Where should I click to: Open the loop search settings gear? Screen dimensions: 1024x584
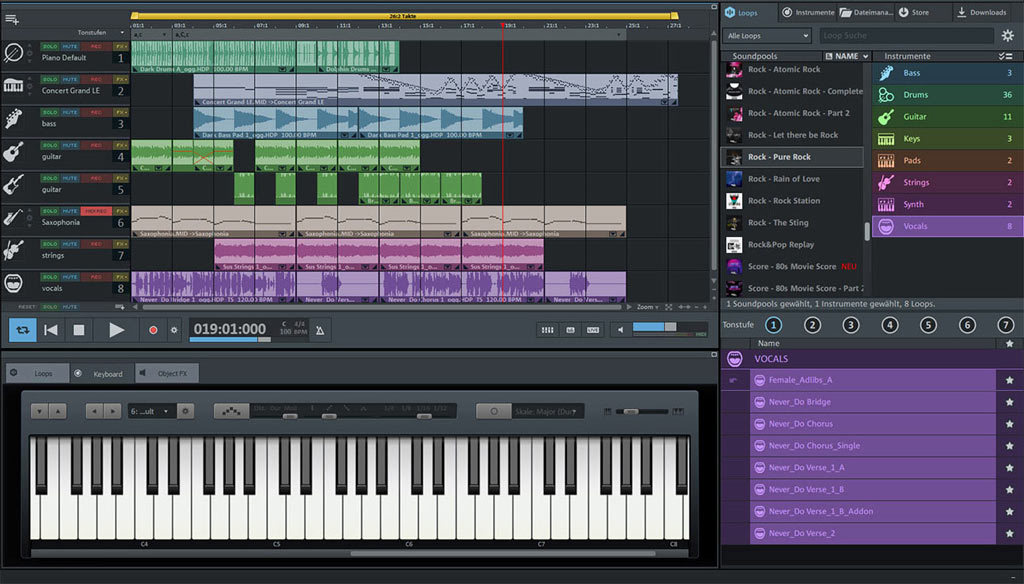pyautogui.click(x=1009, y=35)
